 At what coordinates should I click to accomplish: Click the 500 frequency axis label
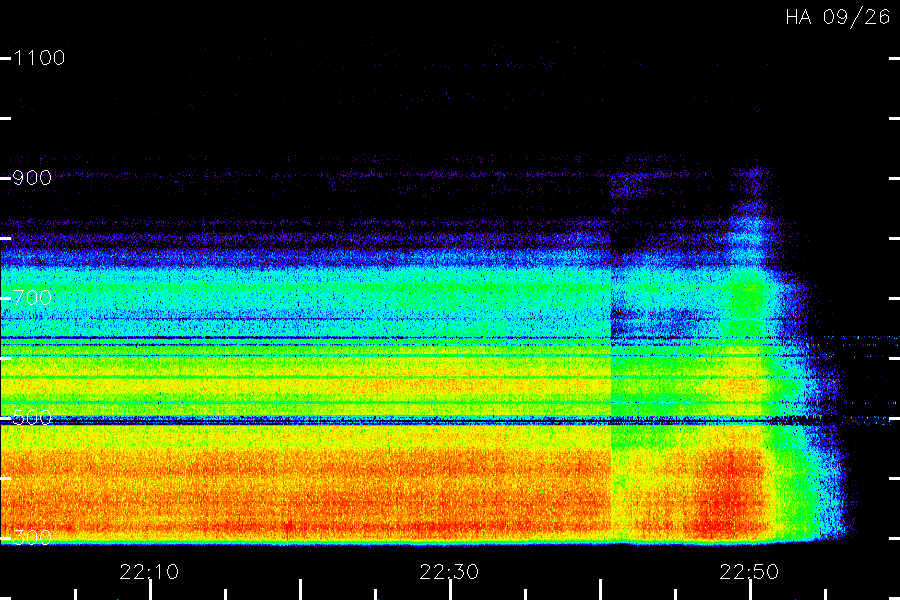32,417
